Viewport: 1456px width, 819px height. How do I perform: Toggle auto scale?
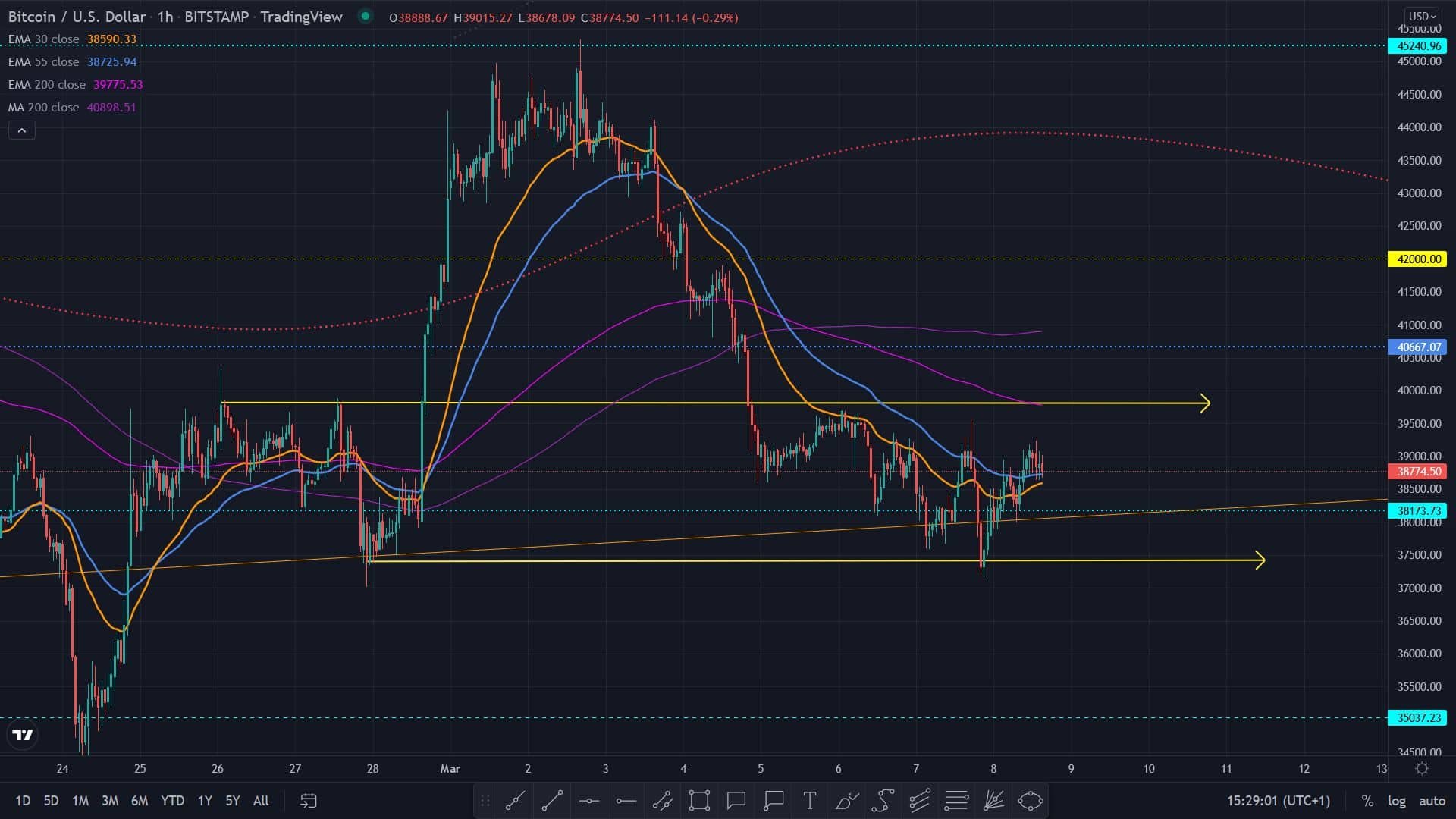coord(1432,800)
